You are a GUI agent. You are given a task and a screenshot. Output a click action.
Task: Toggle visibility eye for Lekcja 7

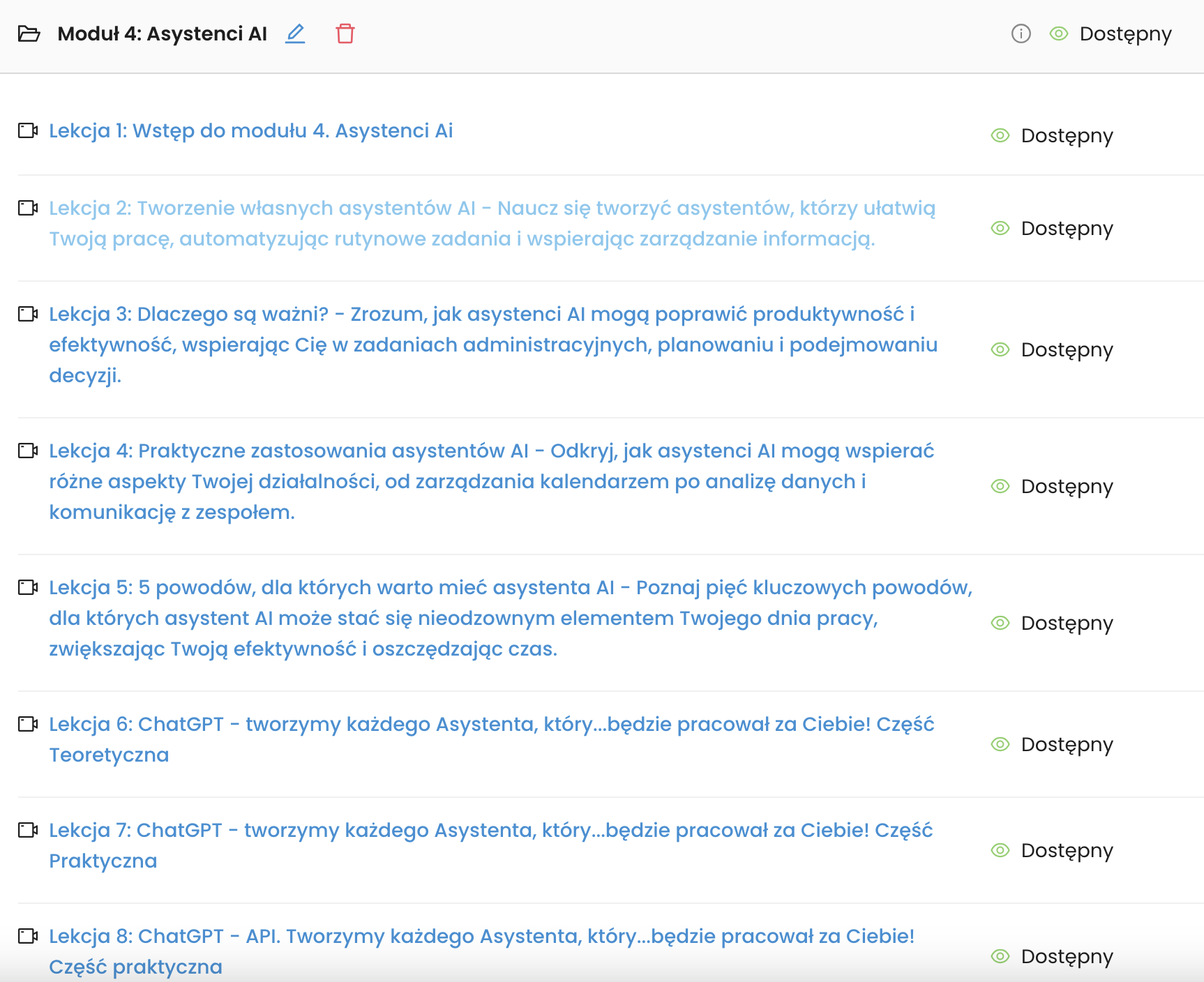click(x=1000, y=850)
